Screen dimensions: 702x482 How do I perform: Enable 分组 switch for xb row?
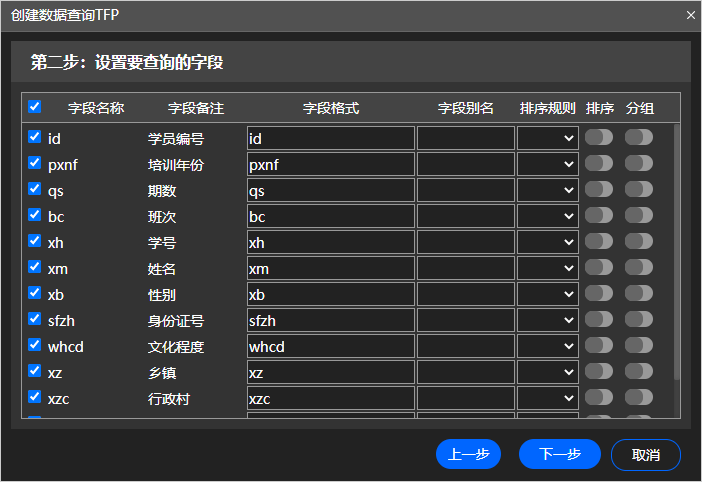point(639,293)
